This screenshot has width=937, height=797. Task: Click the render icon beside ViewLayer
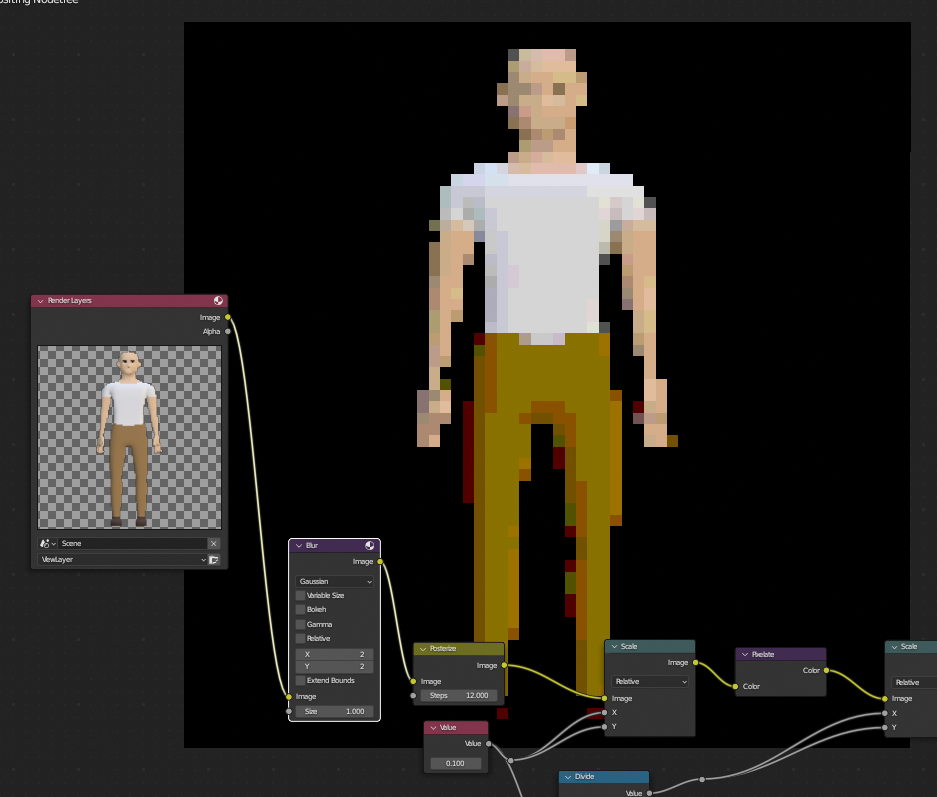point(213,560)
